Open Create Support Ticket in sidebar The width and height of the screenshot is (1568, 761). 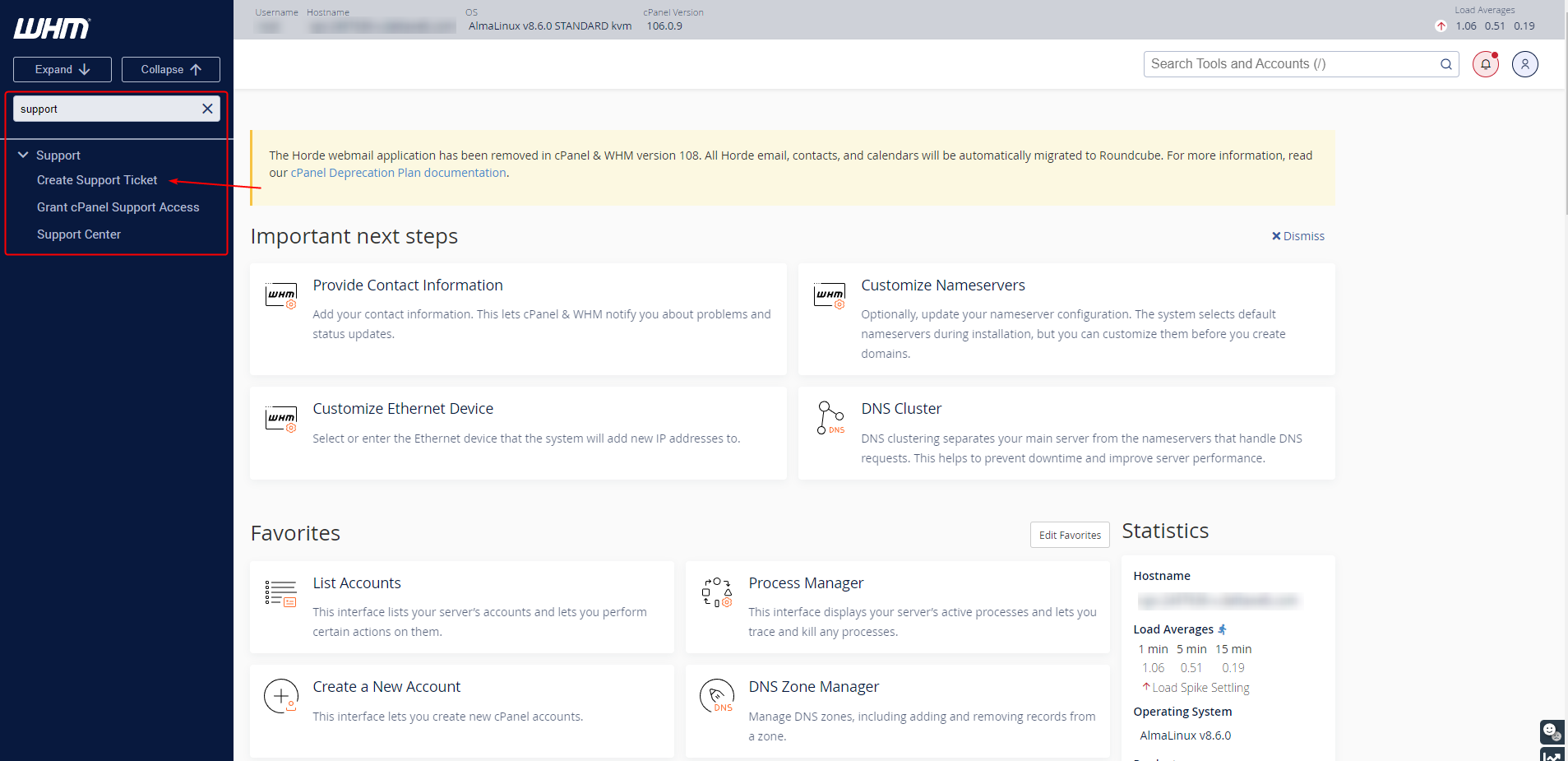click(97, 180)
